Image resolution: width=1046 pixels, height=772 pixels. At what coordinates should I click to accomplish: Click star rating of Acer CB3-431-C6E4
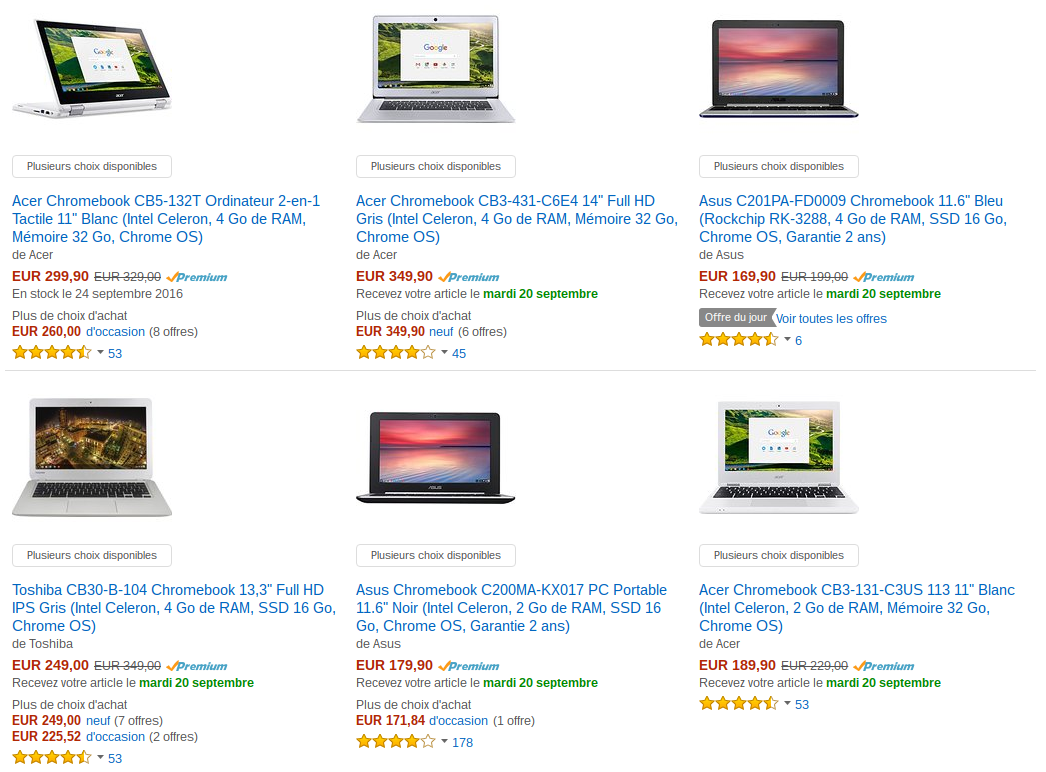pyautogui.click(x=396, y=352)
